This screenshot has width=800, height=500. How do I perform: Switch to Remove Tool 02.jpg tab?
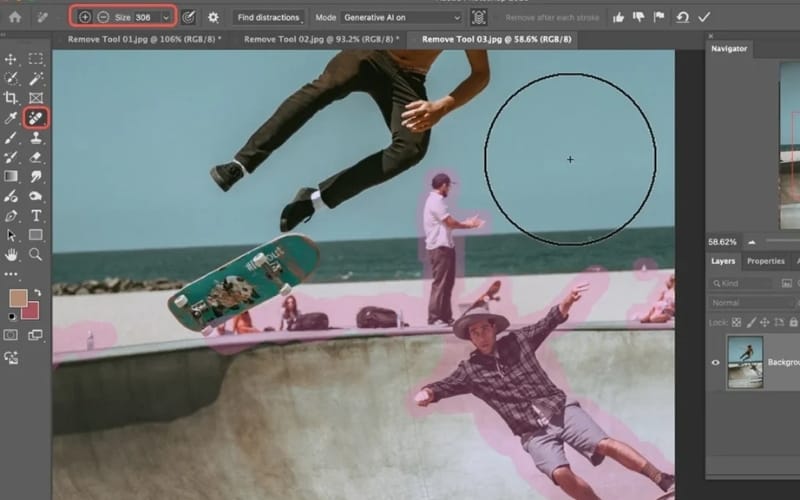coord(321,39)
